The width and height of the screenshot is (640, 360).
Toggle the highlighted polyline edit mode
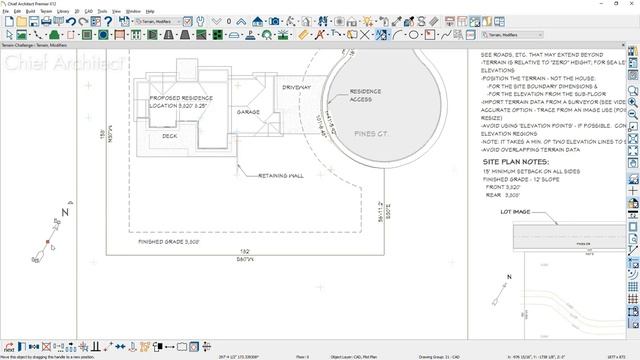381,35
